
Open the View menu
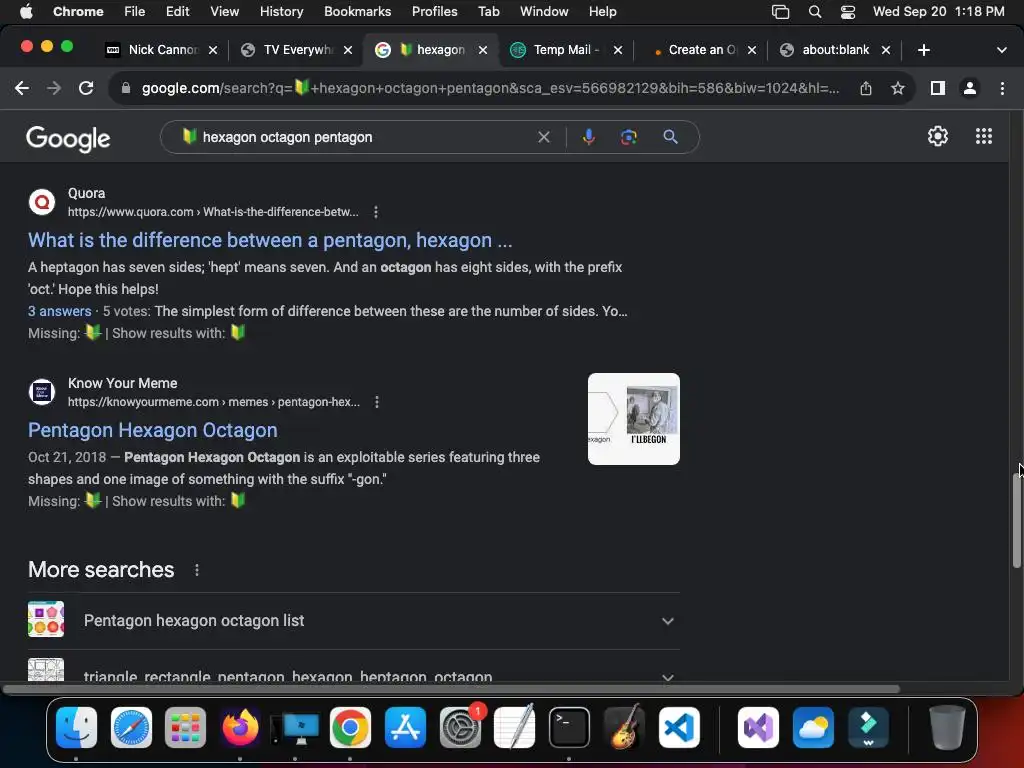pos(224,11)
